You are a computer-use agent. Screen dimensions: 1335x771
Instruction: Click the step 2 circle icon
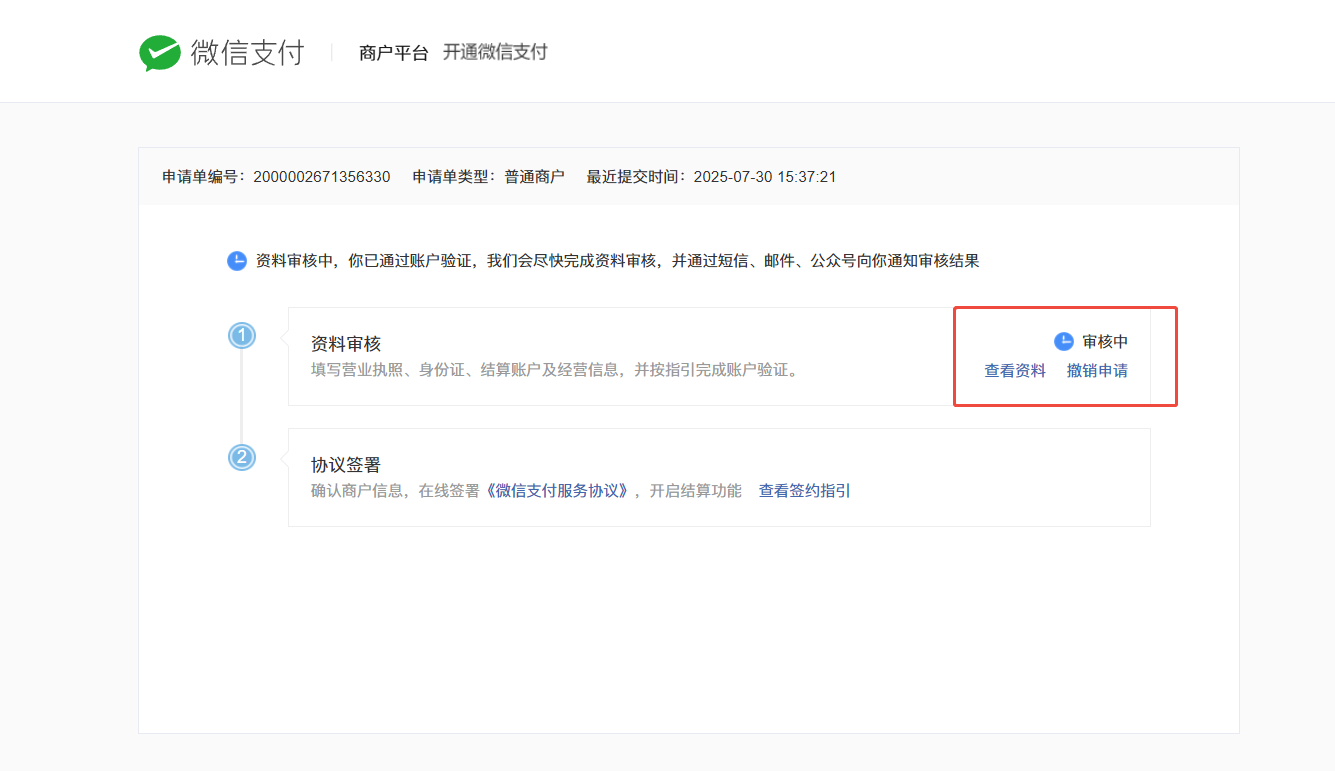tap(241, 457)
